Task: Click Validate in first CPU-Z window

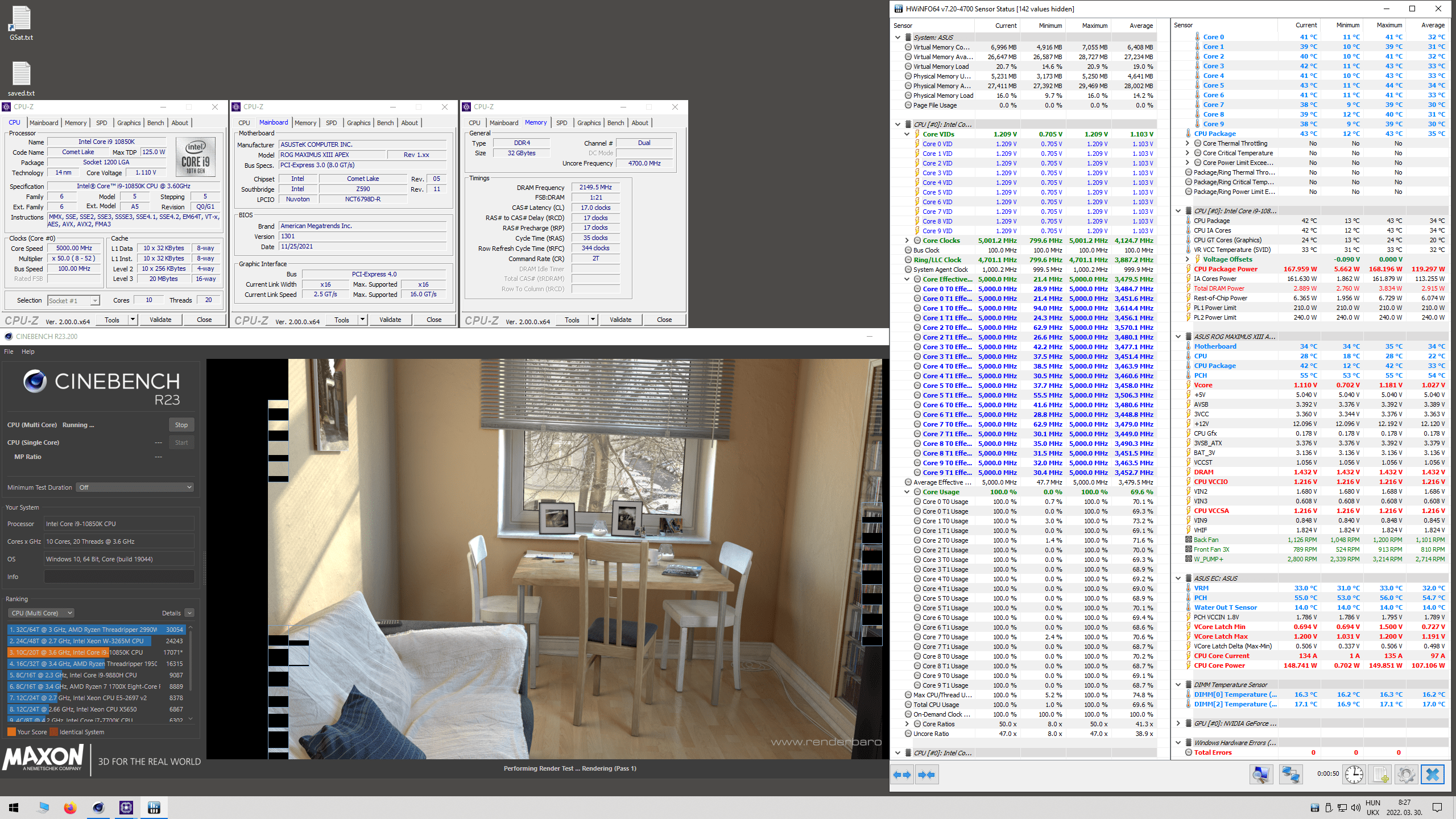Action: click(x=160, y=320)
